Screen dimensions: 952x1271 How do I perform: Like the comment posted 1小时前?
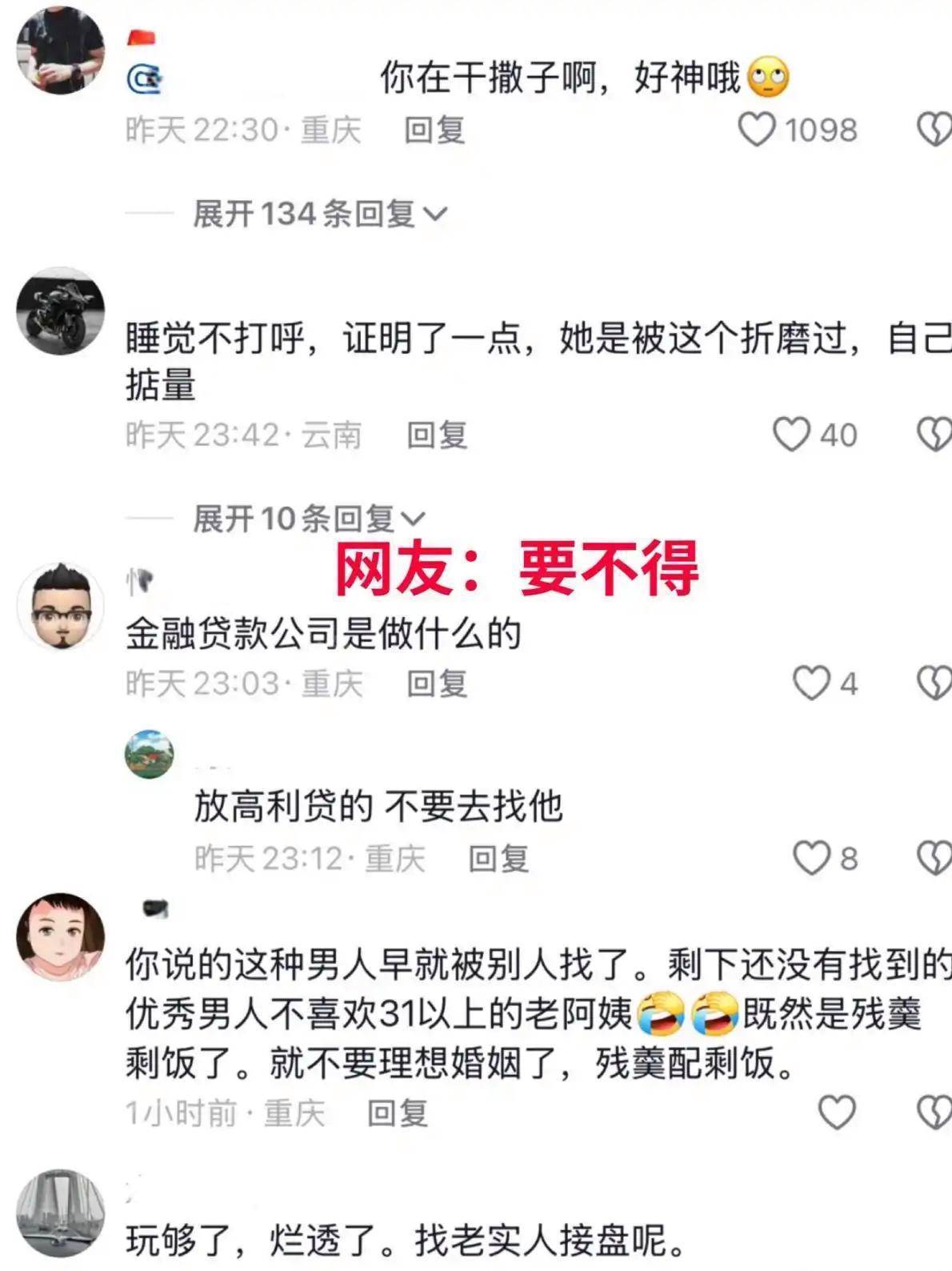pyautogui.click(x=837, y=1113)
